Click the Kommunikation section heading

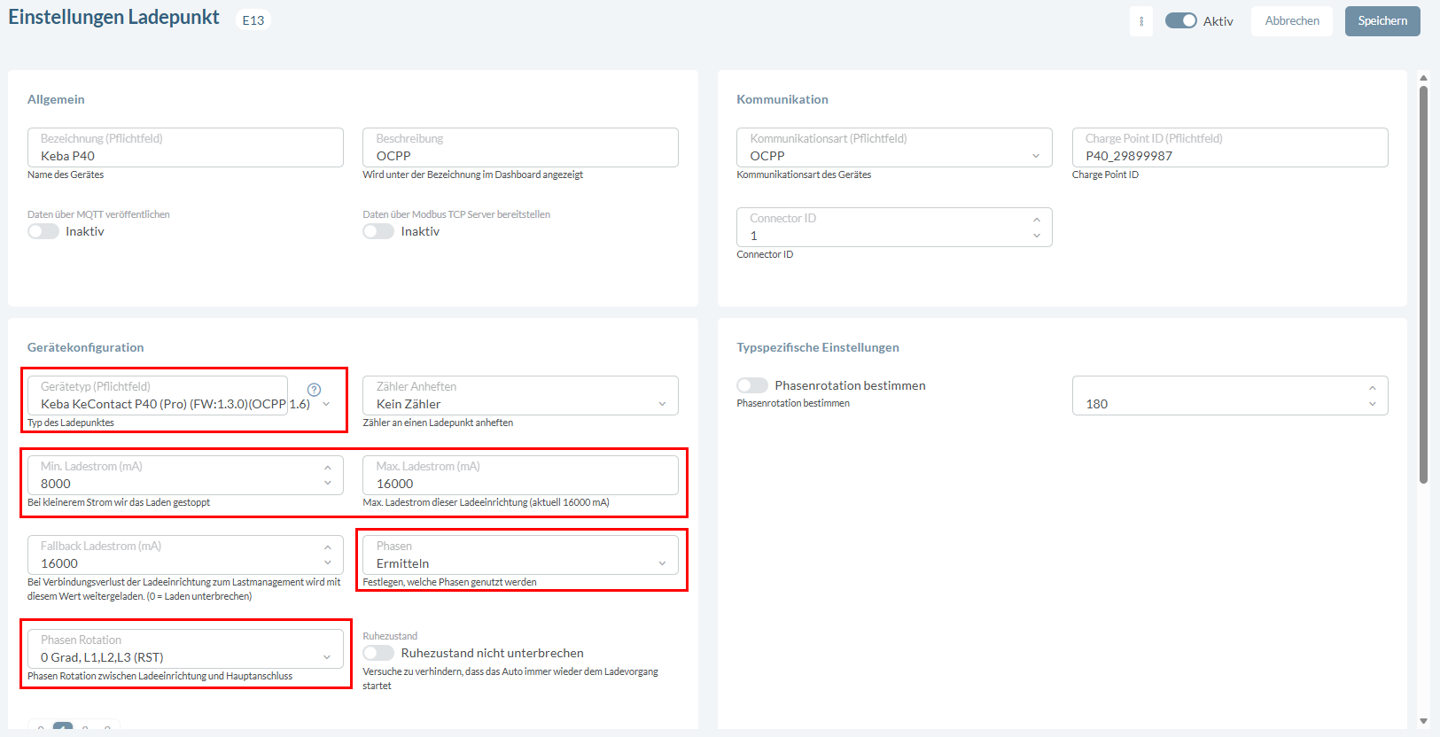point(782,99)
